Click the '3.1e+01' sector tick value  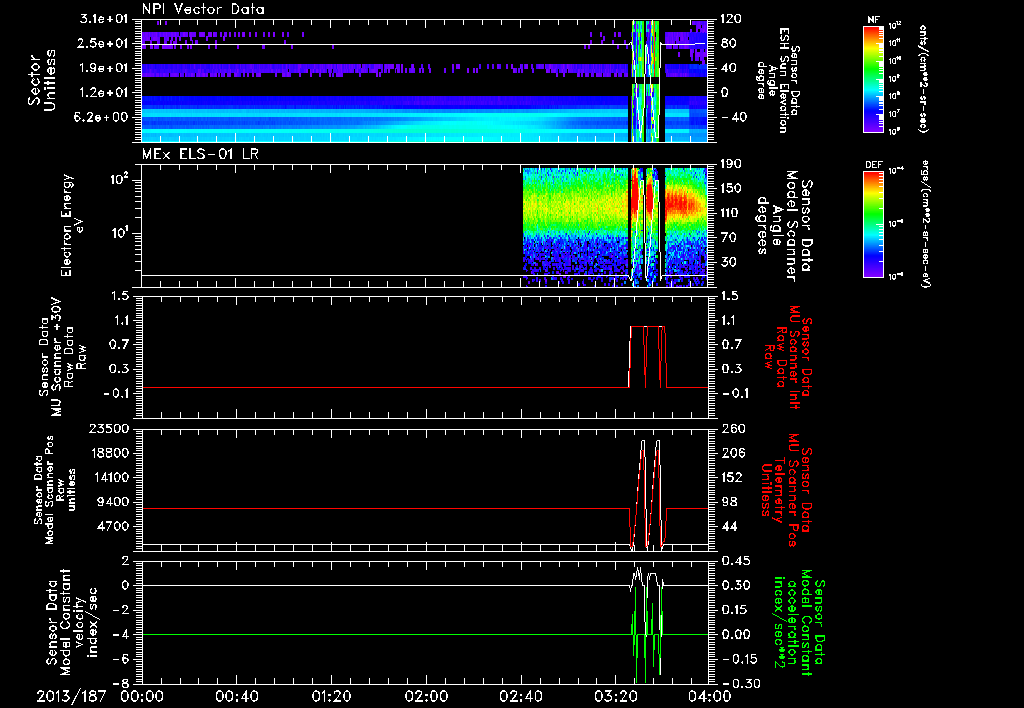tap(104, 19)
